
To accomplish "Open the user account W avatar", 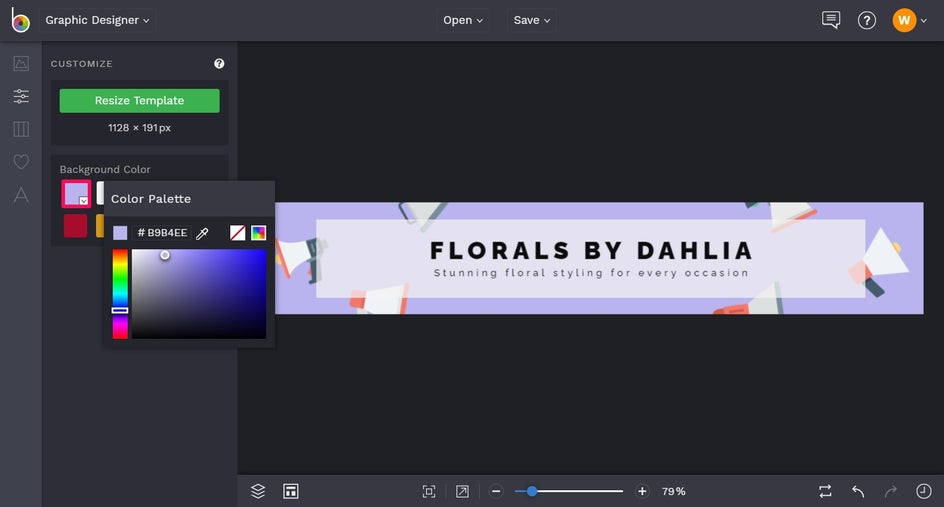I will (x=904, y=20).
